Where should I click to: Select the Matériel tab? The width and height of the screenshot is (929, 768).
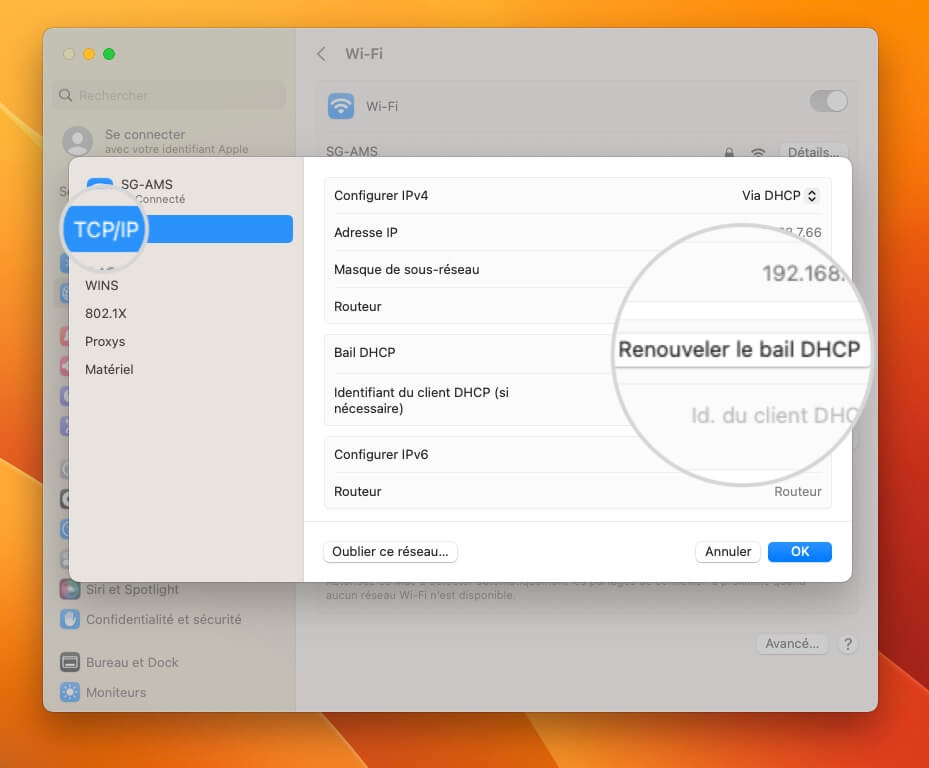(109, 369)
